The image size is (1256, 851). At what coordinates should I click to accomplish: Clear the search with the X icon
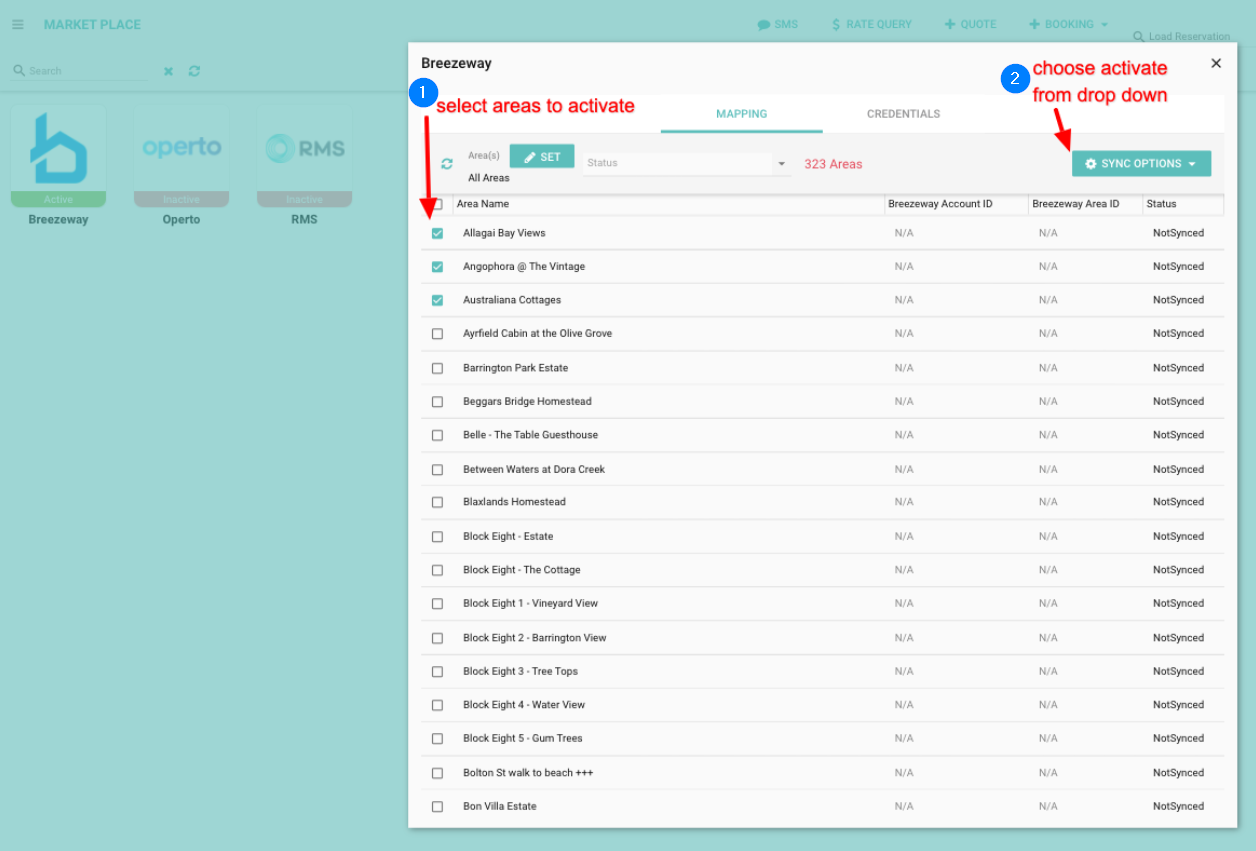[x=168, y=71]
